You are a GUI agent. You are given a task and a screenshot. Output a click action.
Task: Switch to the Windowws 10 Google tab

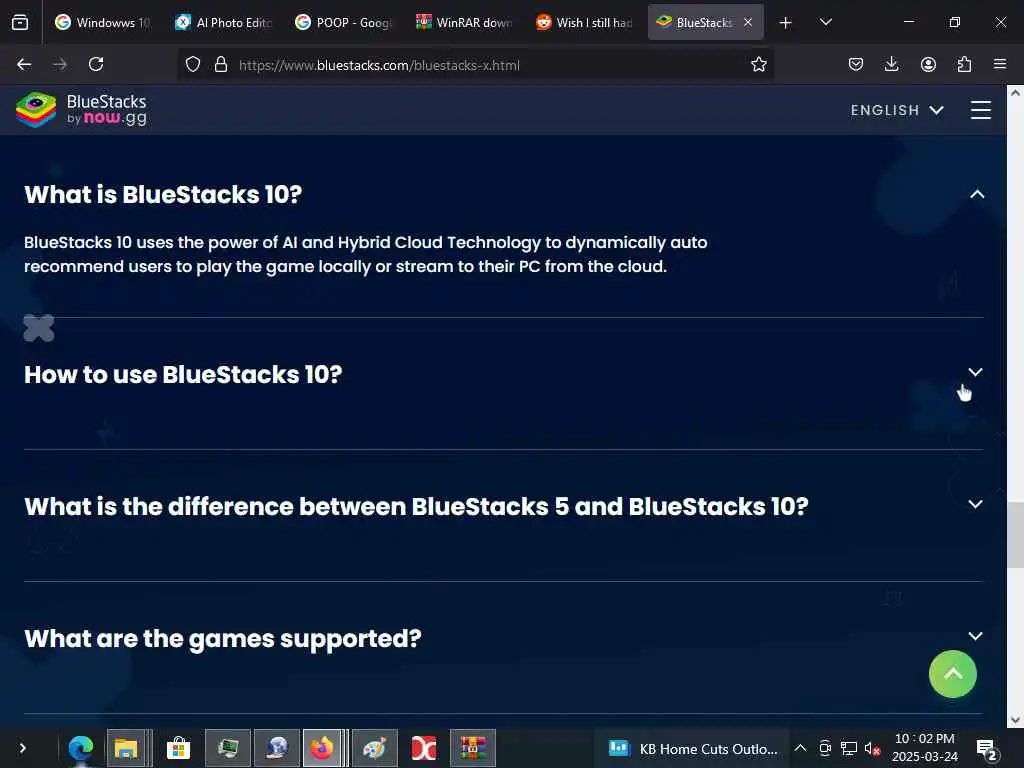104,22
